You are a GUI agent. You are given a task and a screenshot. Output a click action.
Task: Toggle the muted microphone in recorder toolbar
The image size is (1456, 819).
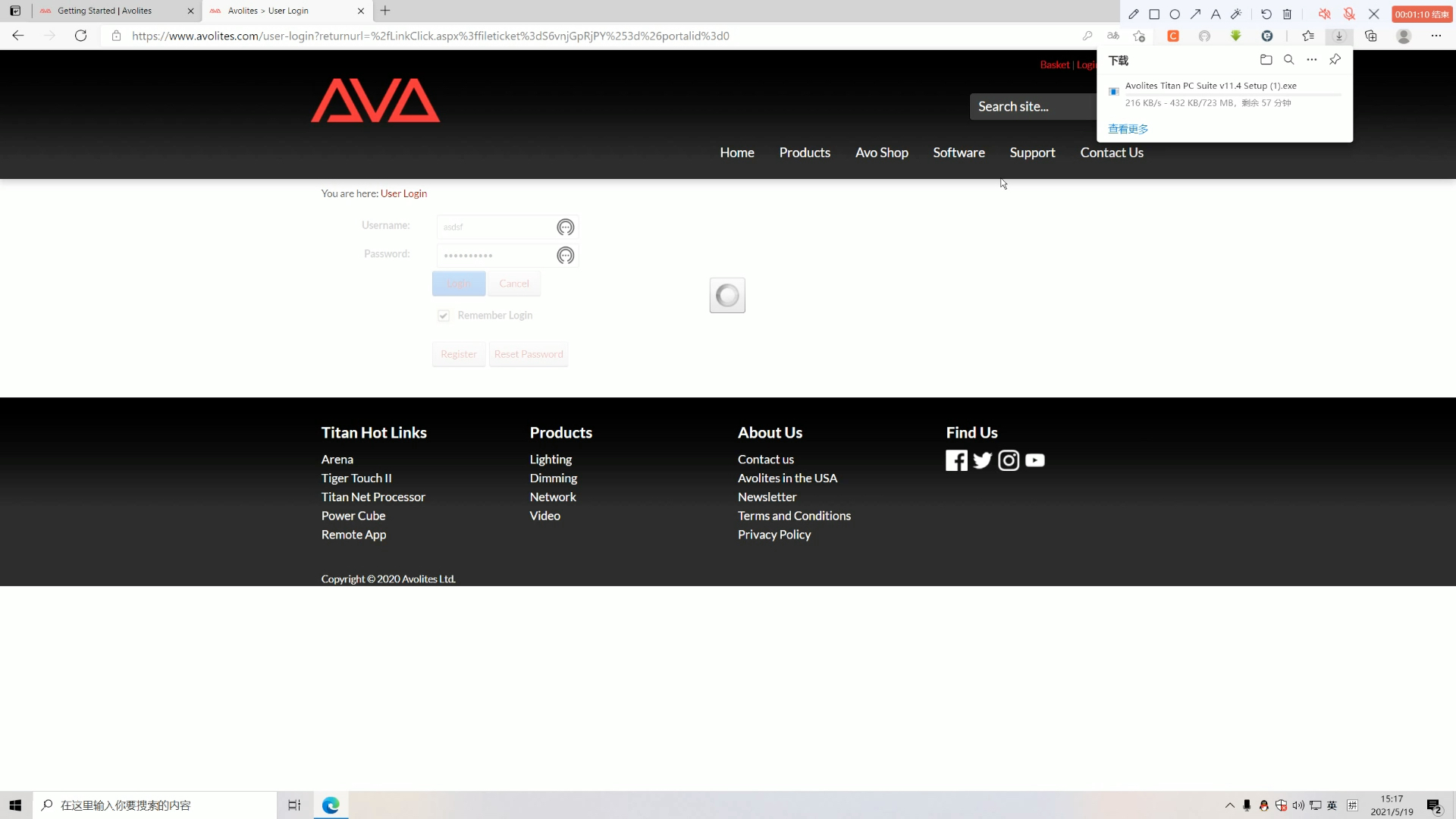point(1349,14)
